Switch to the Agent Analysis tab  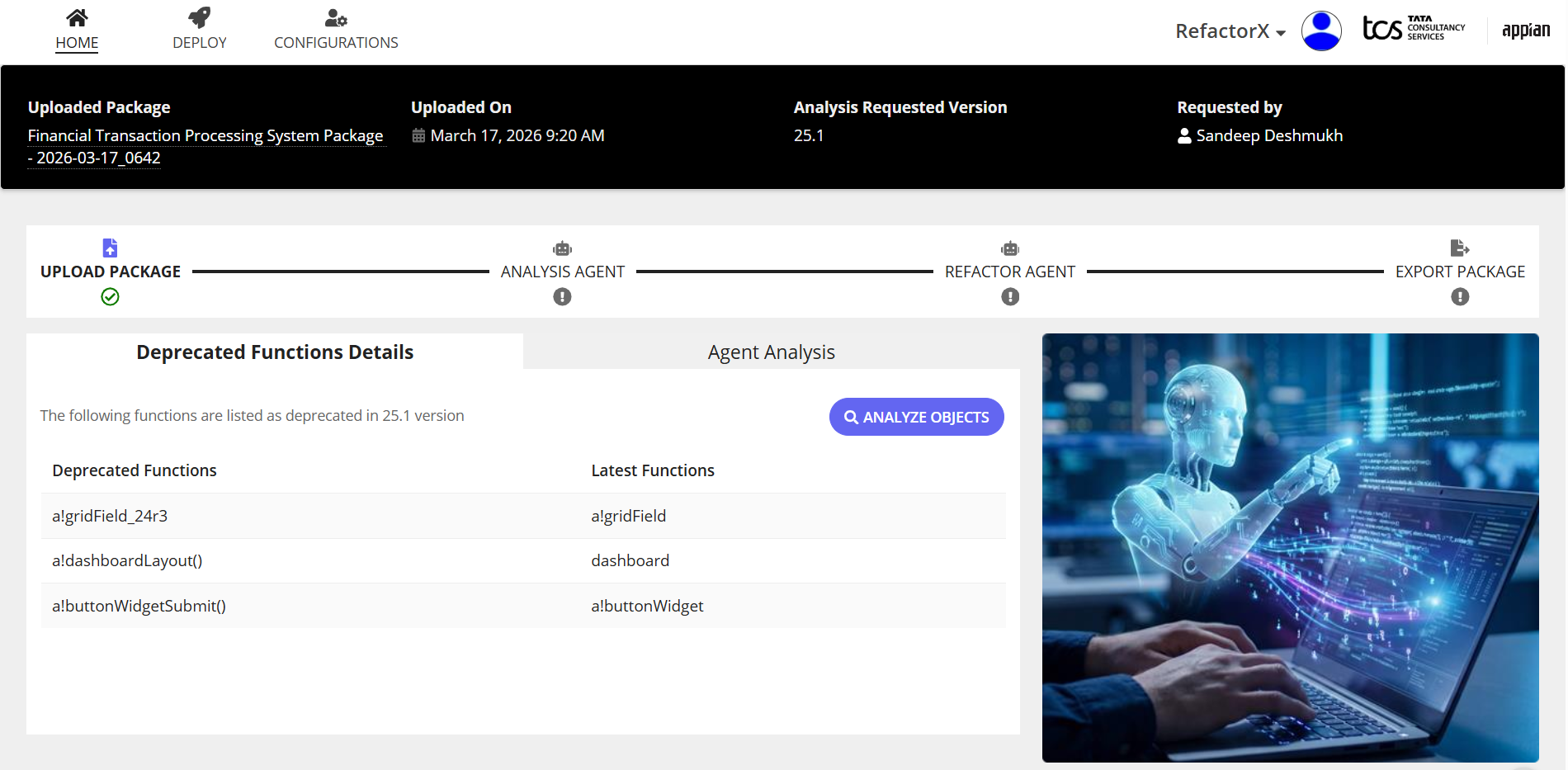(x=771, y=352)
